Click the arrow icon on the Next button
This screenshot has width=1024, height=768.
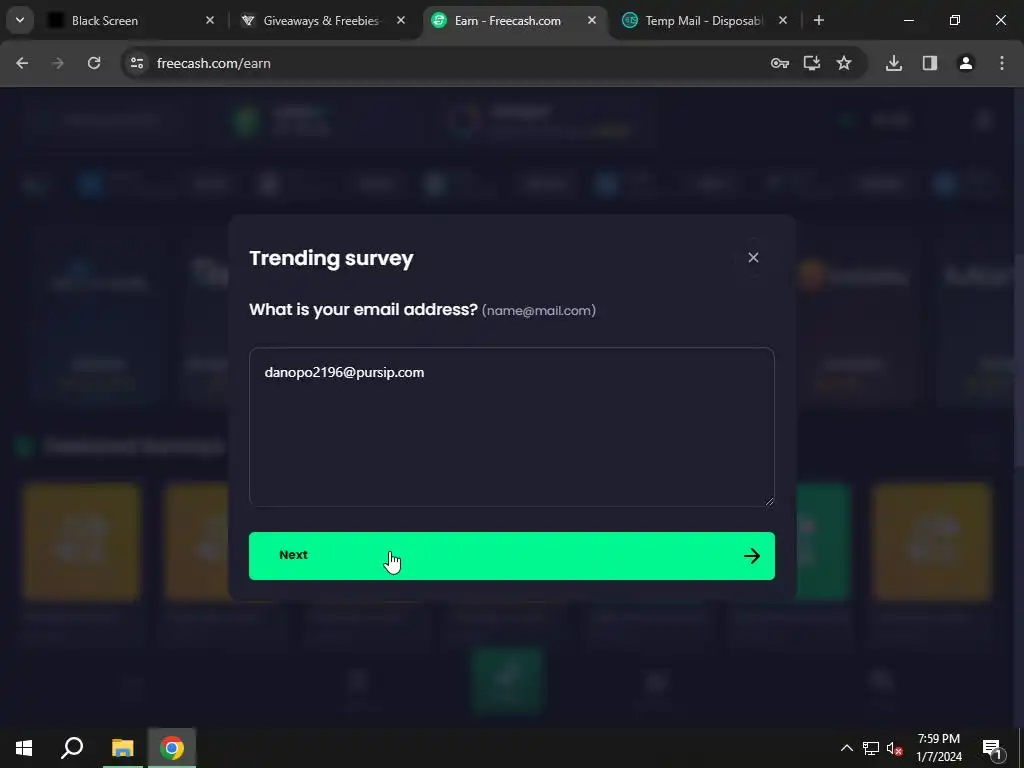click(752, 556)
